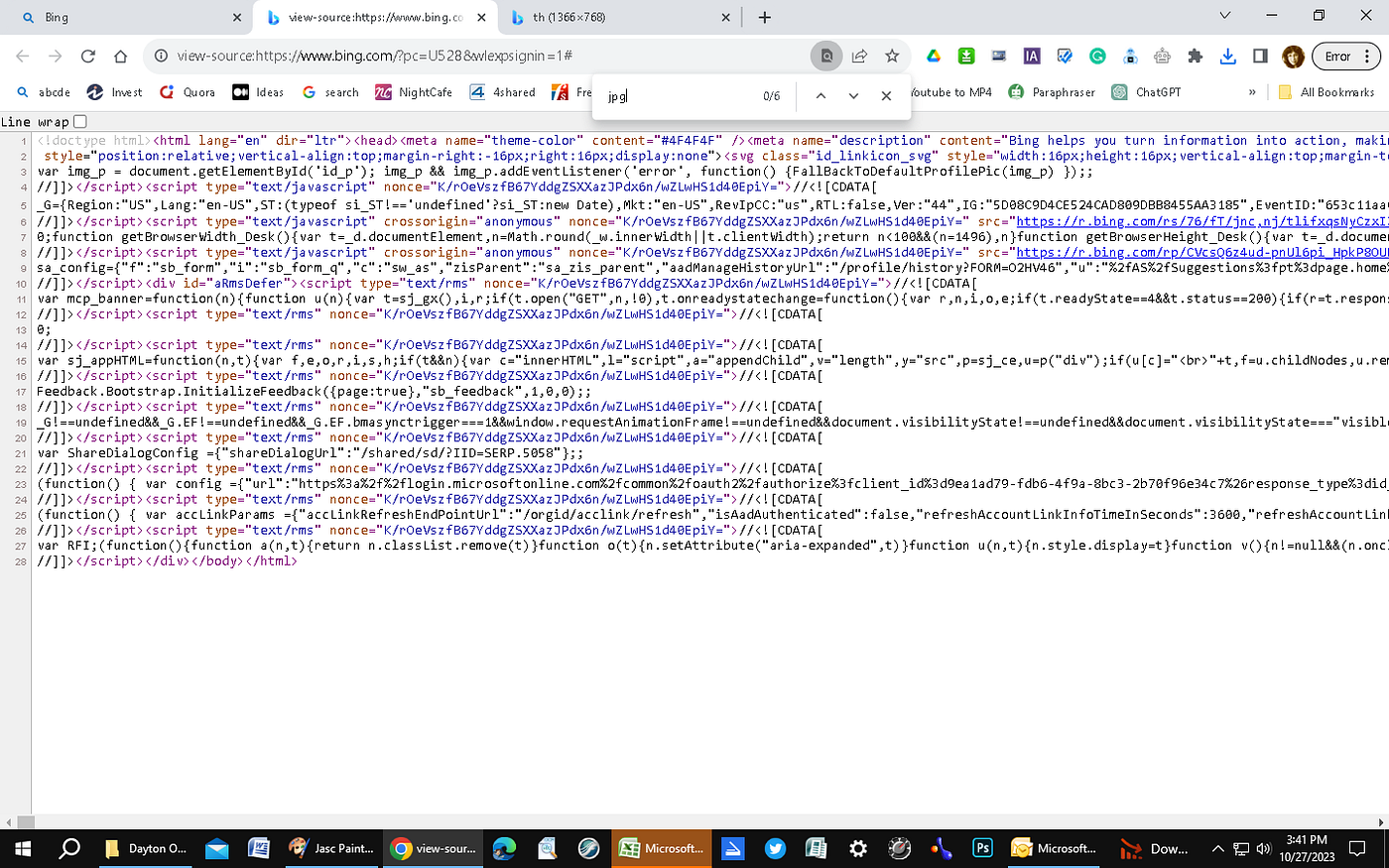Open the Quora bookmark

[x=187, y=92]
